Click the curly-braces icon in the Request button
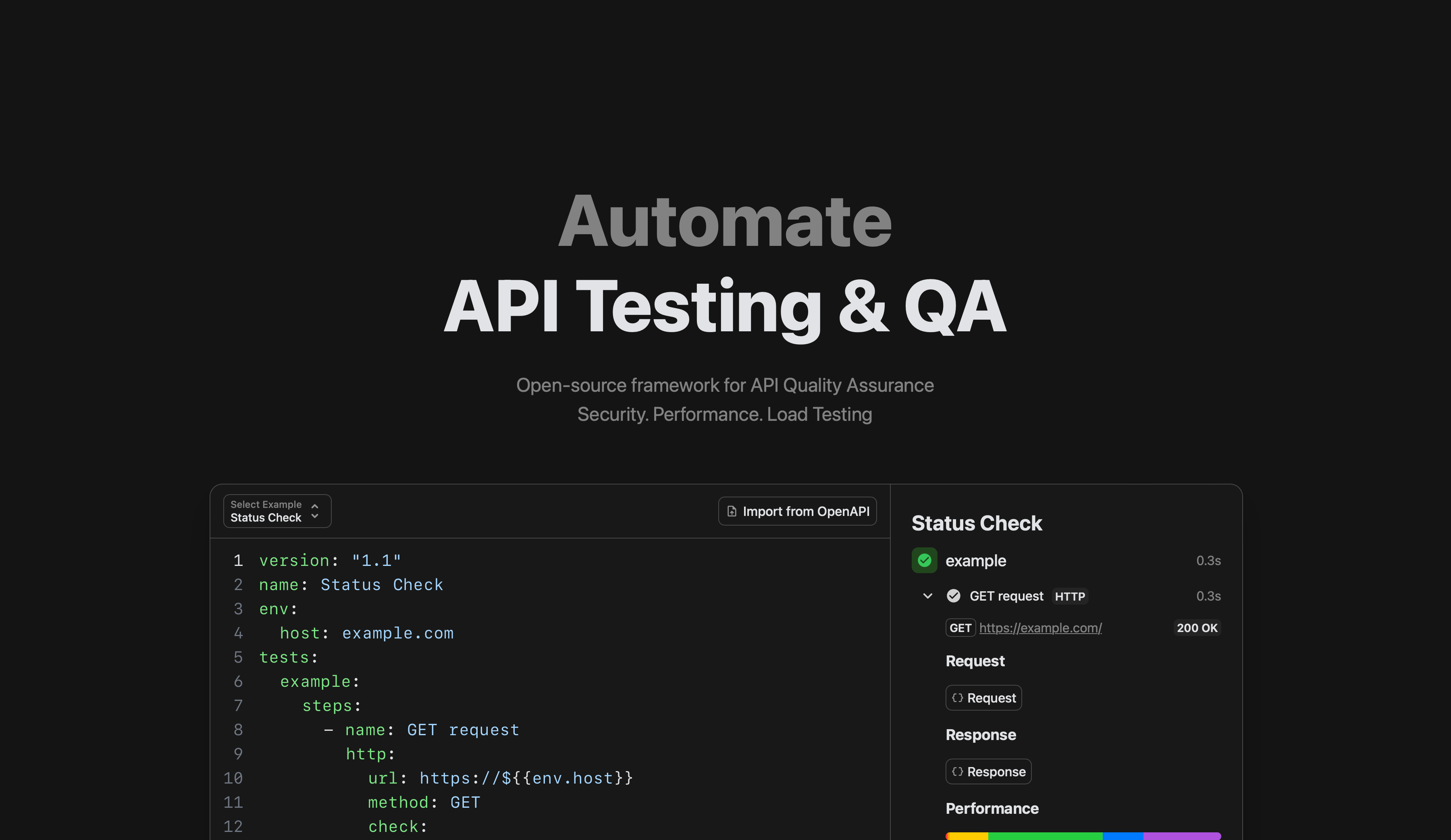1451x840 pixels. 958,698
